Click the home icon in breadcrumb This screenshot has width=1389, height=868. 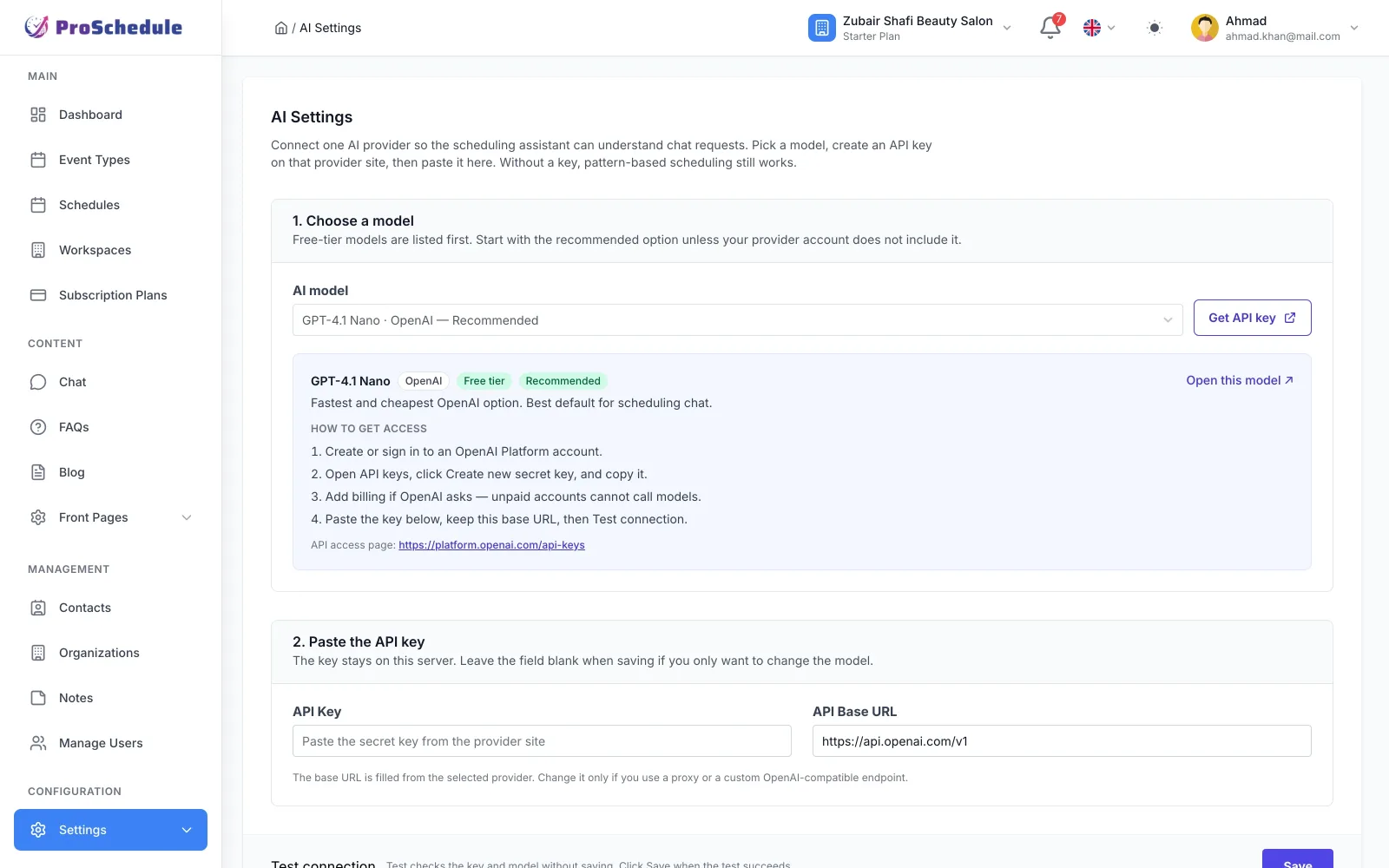tap(281, 28)
